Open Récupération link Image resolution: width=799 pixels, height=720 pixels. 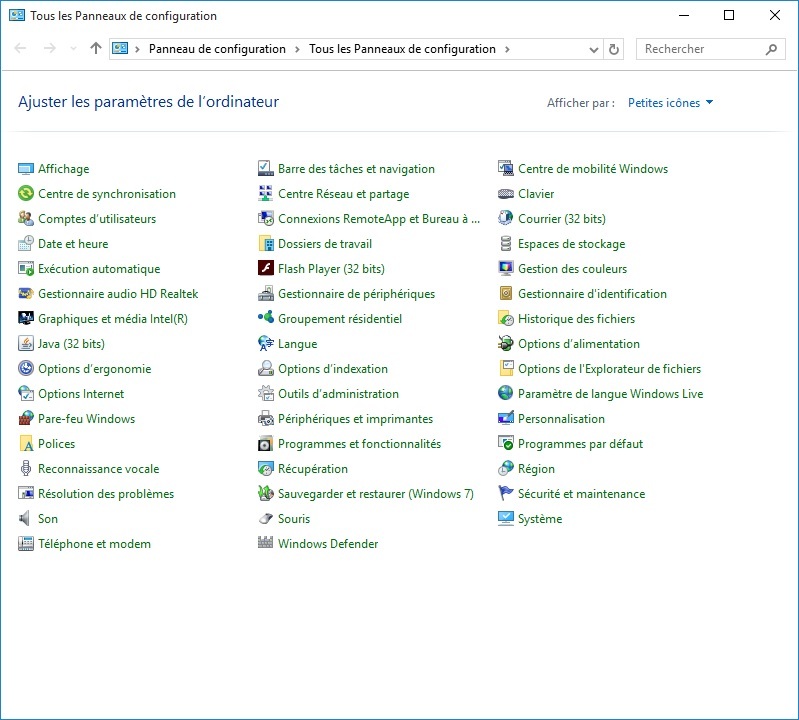[x=312, y=468]
